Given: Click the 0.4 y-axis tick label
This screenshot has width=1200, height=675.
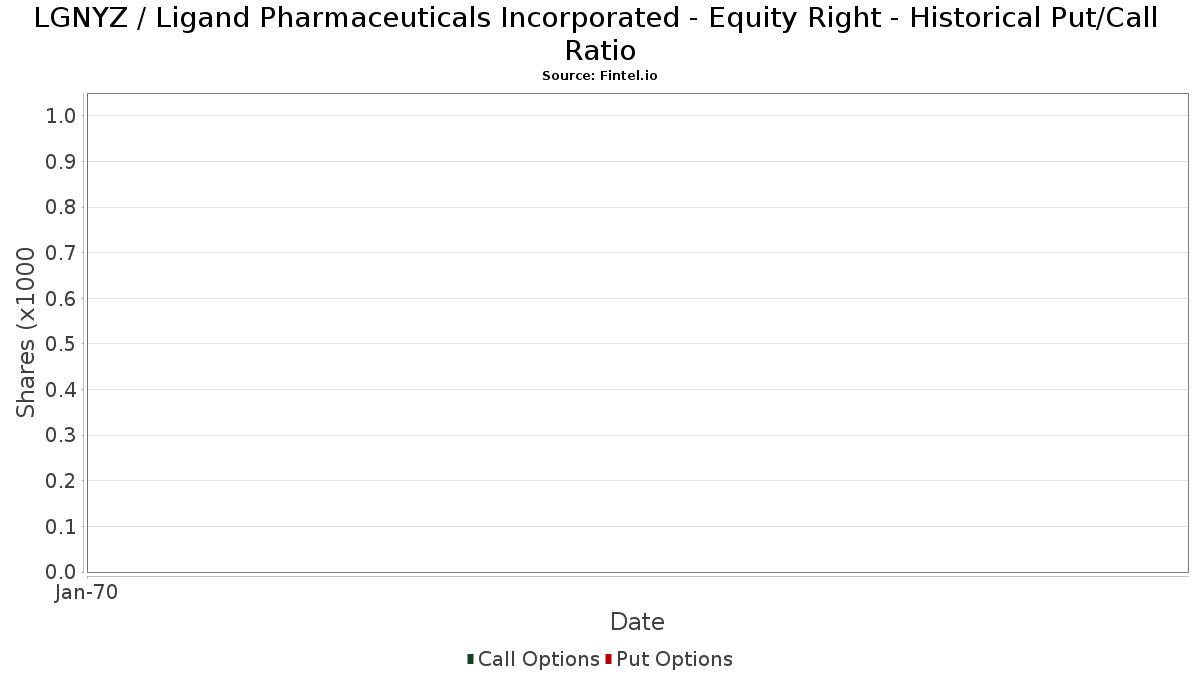Looking at the screenshot, I should coord(61,390).
